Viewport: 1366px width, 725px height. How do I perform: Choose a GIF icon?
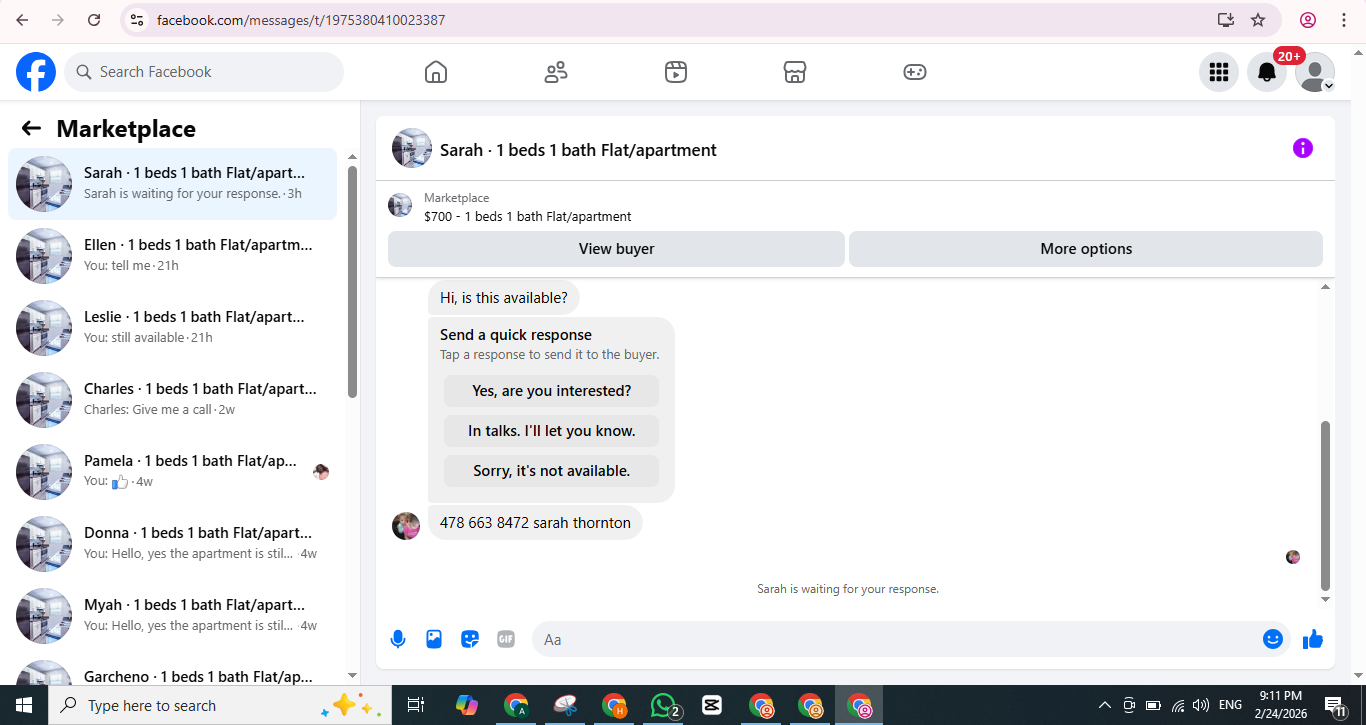506,639
